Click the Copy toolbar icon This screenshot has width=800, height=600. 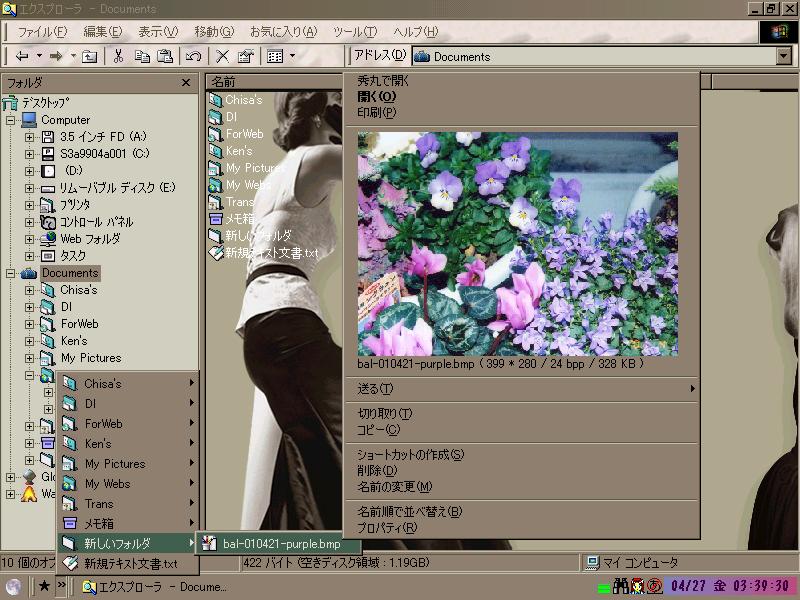click(142, 56)
